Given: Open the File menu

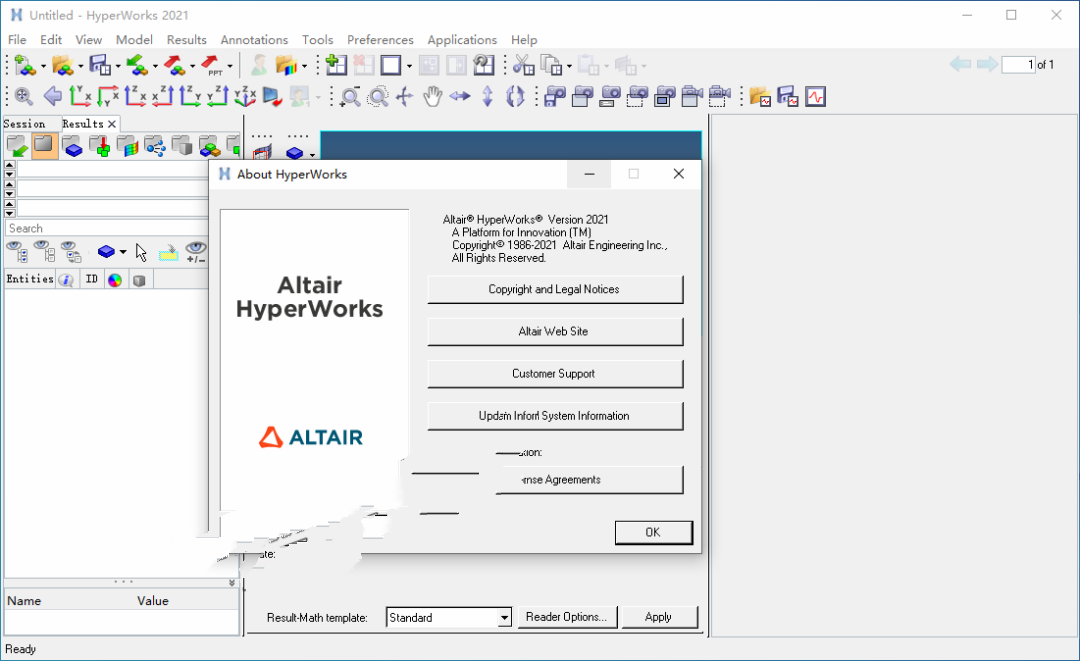Looking at the screenshot, I should click(x=17, y=40).
